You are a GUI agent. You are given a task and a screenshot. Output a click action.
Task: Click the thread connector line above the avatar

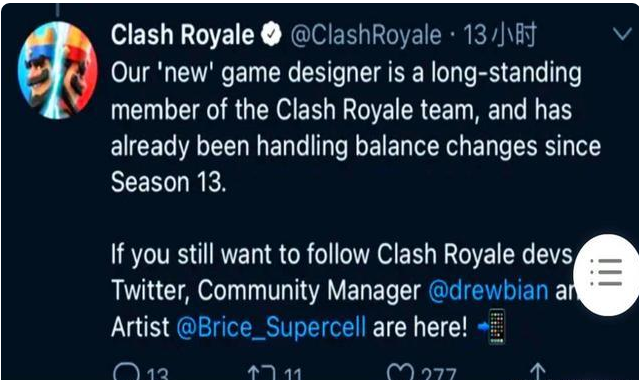[x=57, y=10]
